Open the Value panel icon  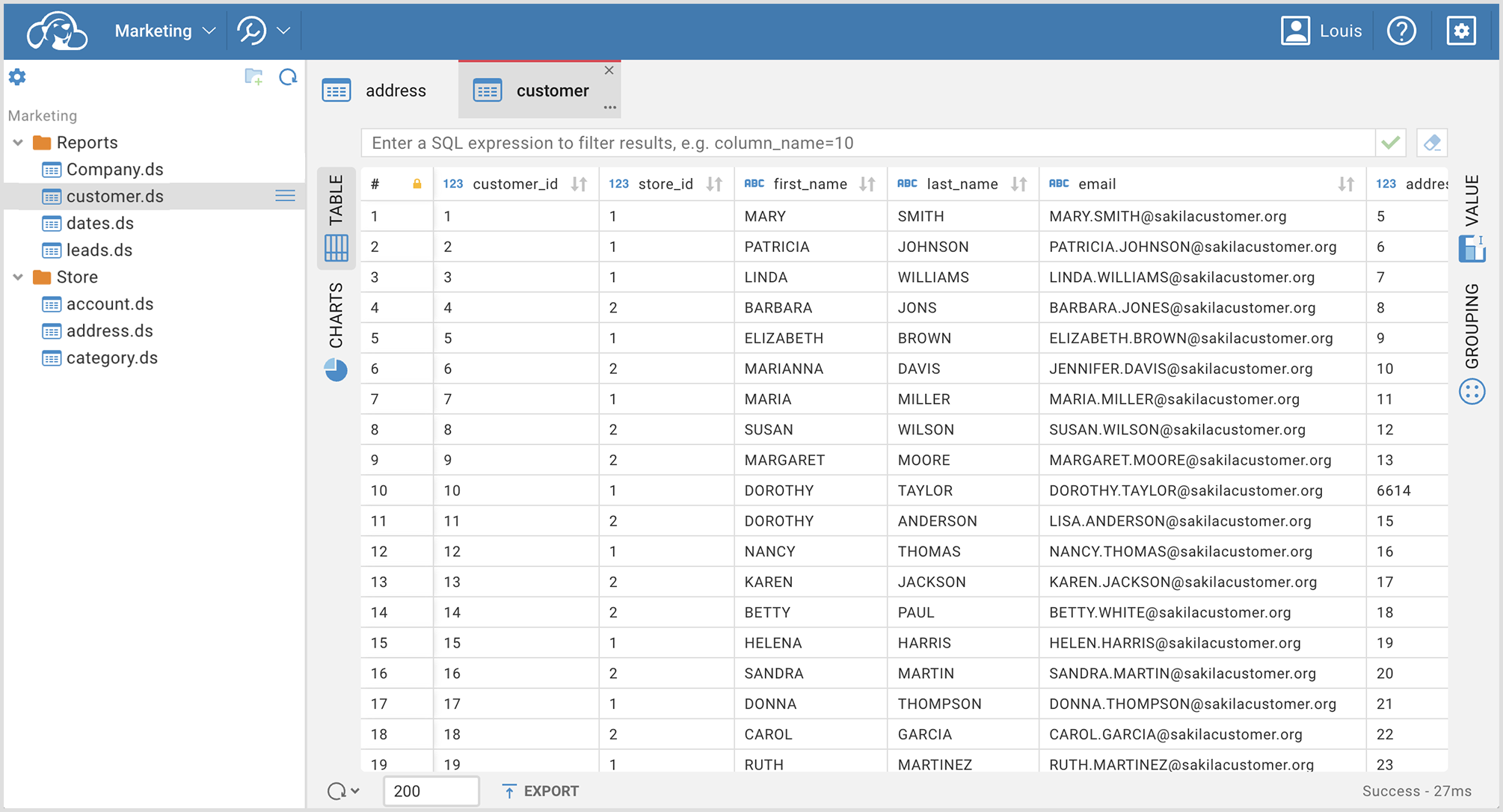pos(1472,249)
